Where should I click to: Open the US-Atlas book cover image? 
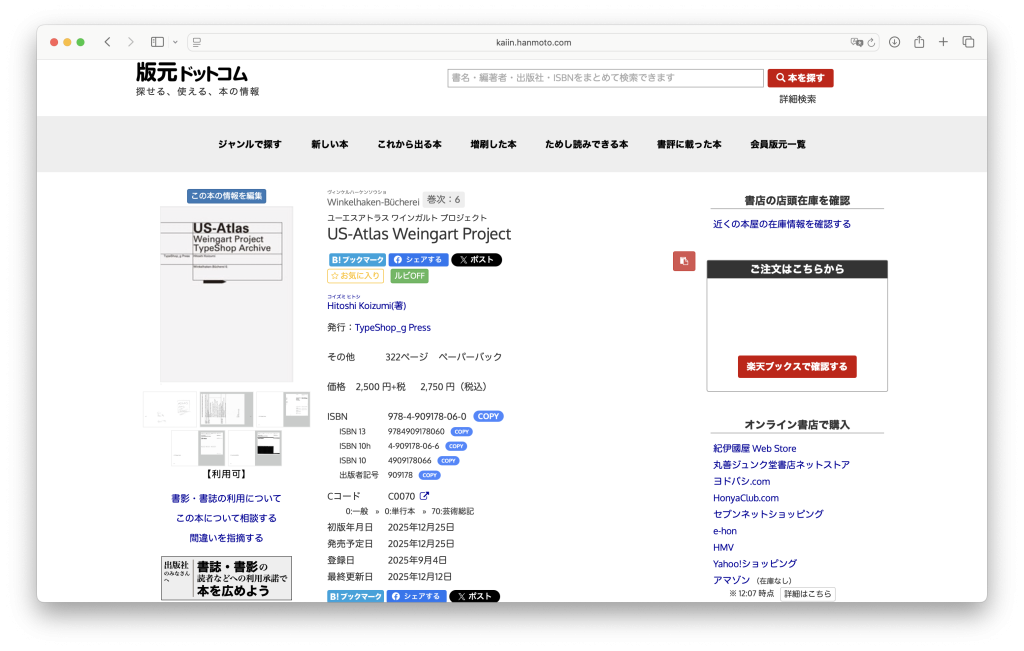click(227, 294)
